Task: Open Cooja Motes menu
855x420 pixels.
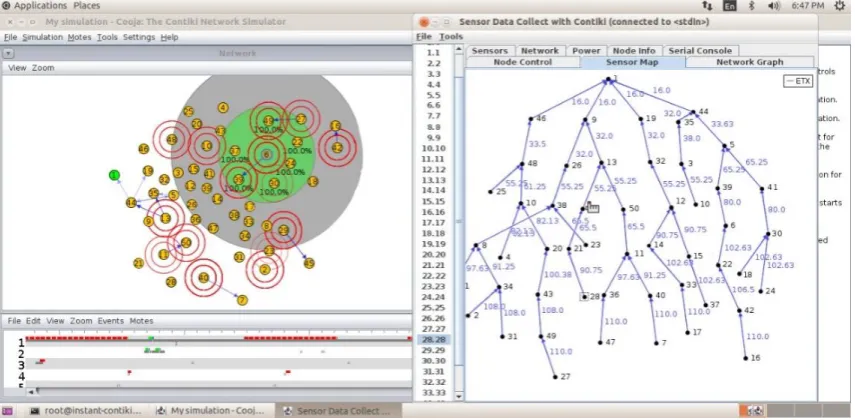Action: pos(80,37)
